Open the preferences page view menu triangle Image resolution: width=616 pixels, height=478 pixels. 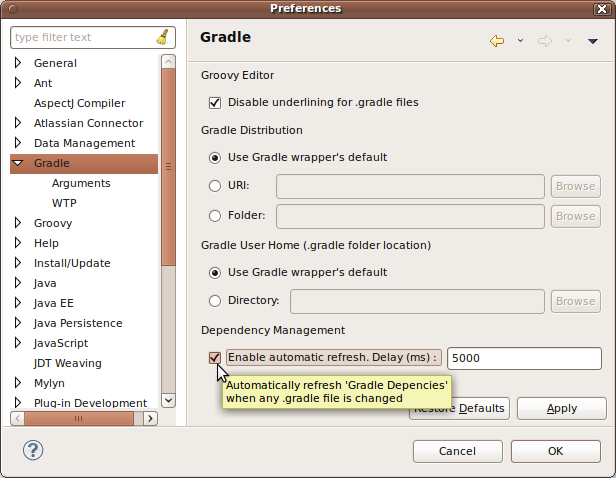tap(592, 41)
